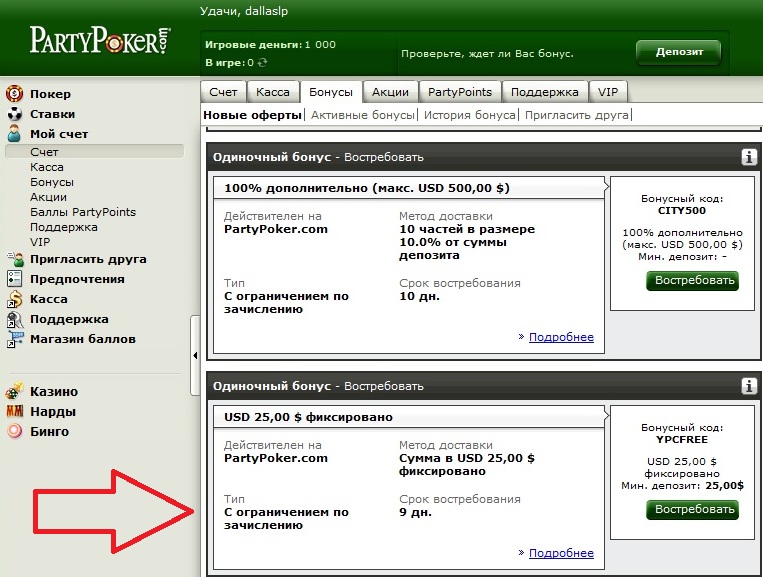
Task: Click the heading 100% дополнительно (макс. USD 500,00 $)
Action: 367,188
